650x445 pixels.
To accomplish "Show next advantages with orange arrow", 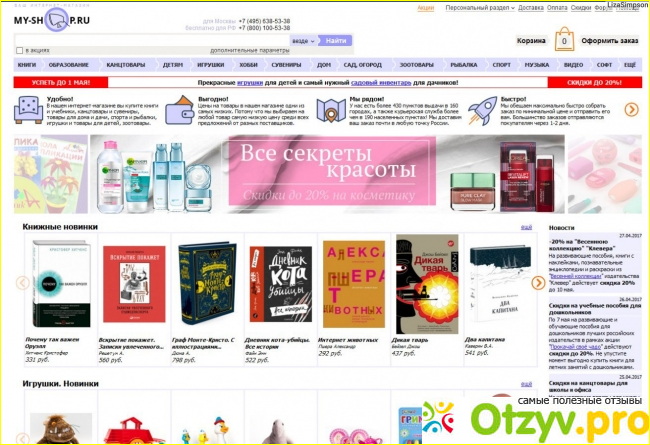I will point(631,109).
